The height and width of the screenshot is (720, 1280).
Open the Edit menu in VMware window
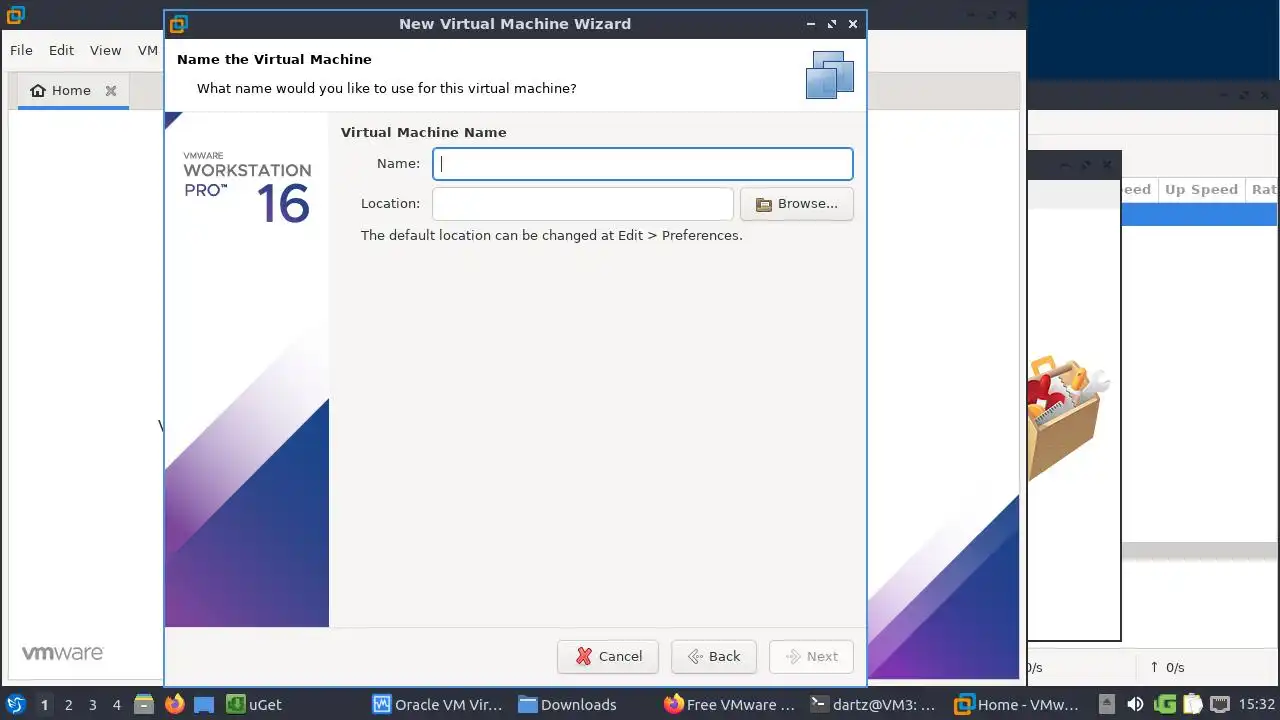[x=61, y=50]
